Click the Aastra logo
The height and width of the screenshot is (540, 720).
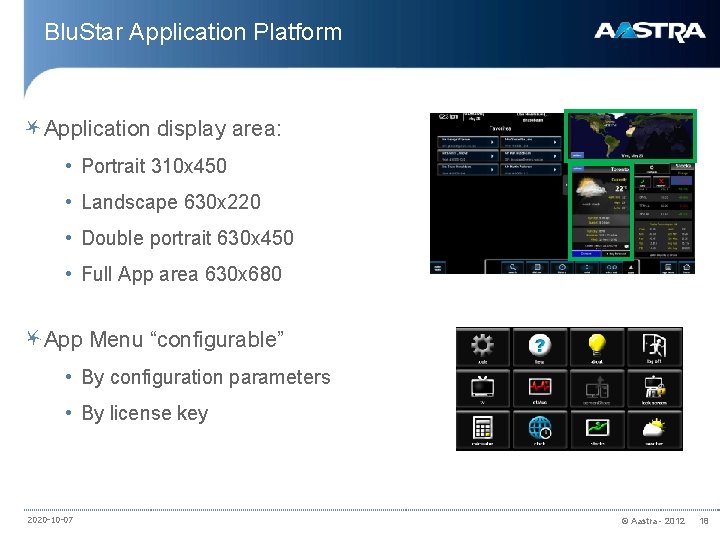click(x=649, y=32)
